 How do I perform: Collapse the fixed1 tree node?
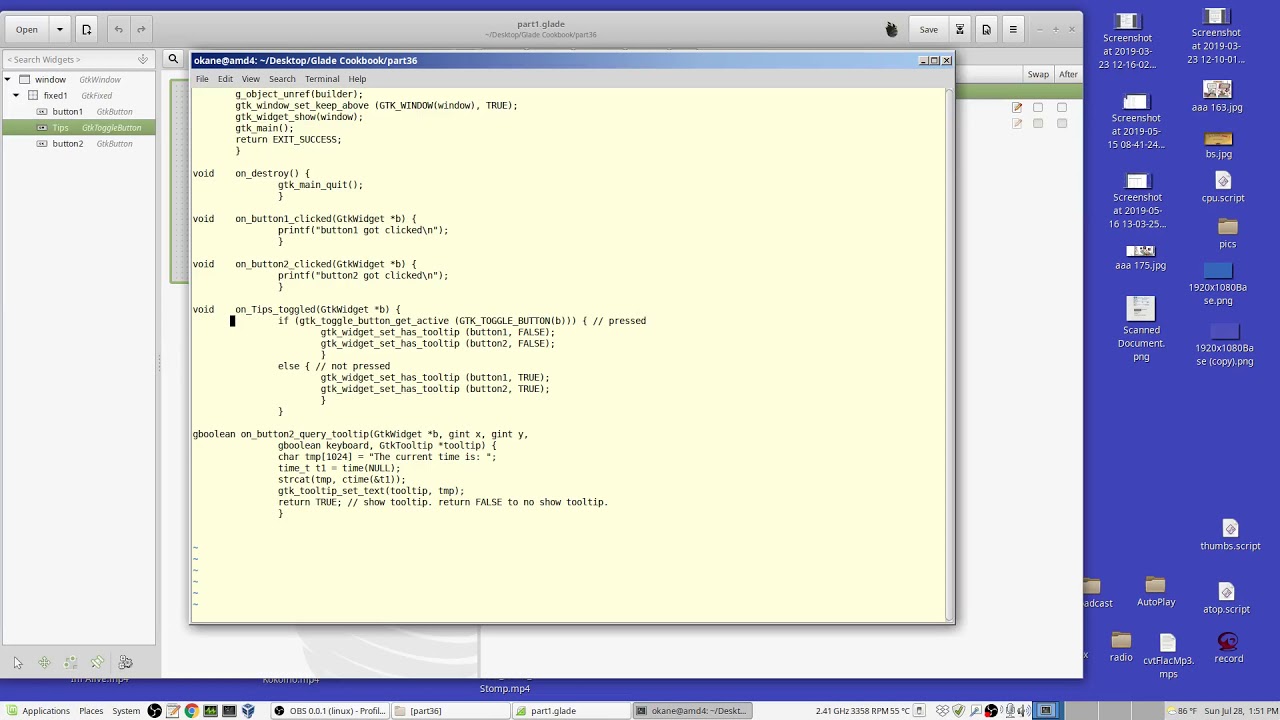point(16,95)
